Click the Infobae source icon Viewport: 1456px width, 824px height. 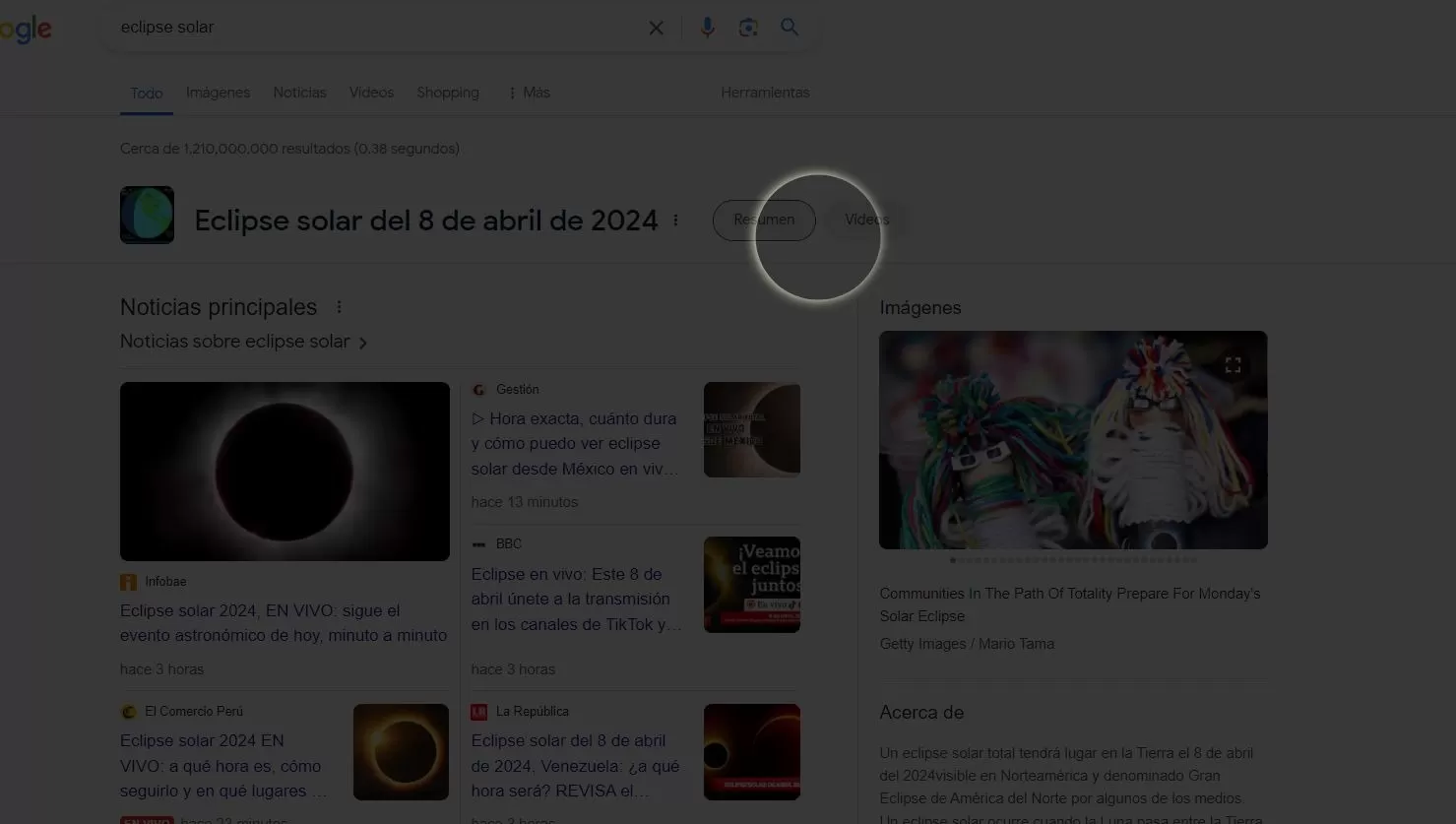click(128, 582)
